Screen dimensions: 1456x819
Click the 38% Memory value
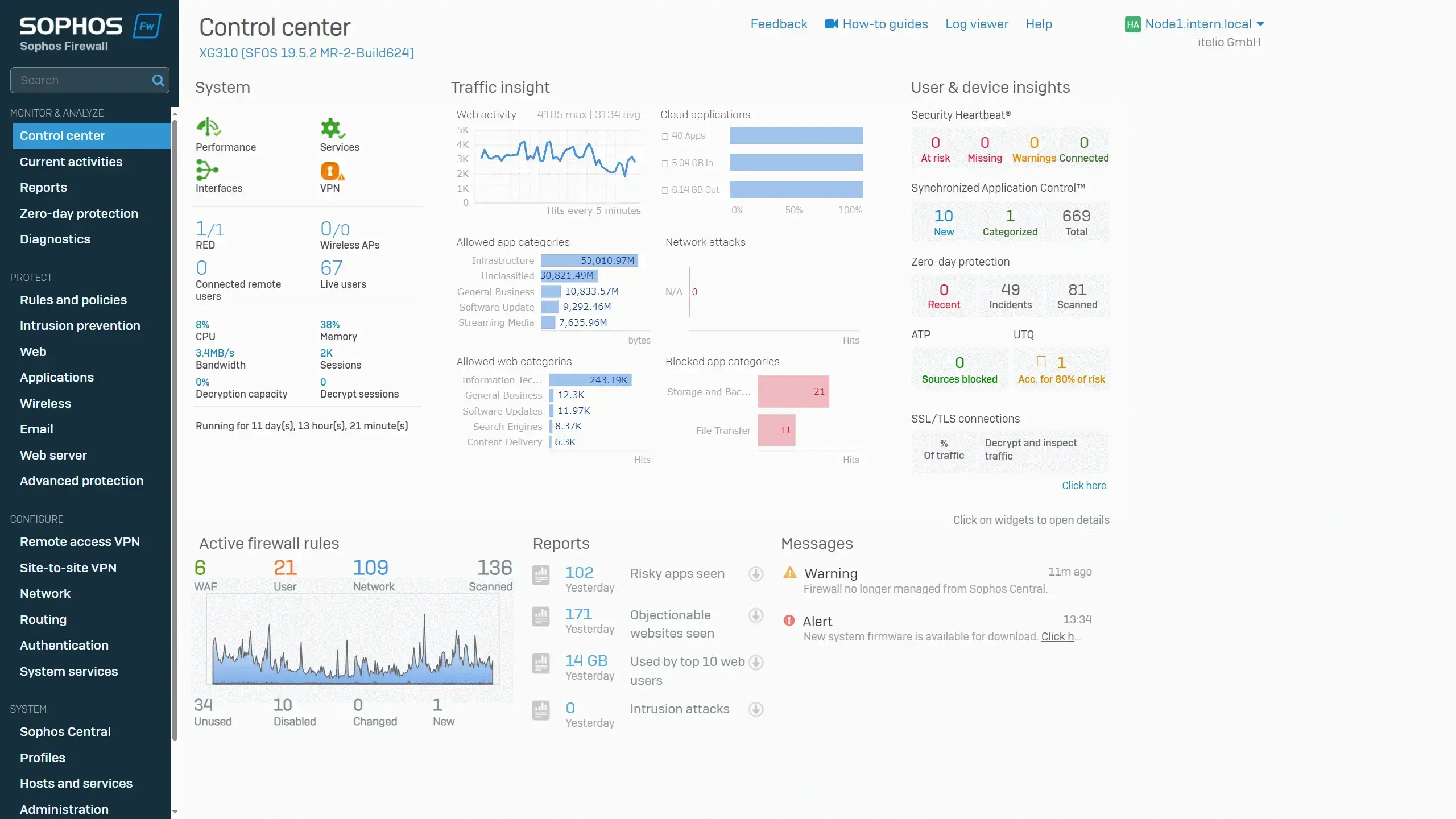(330, 325)
